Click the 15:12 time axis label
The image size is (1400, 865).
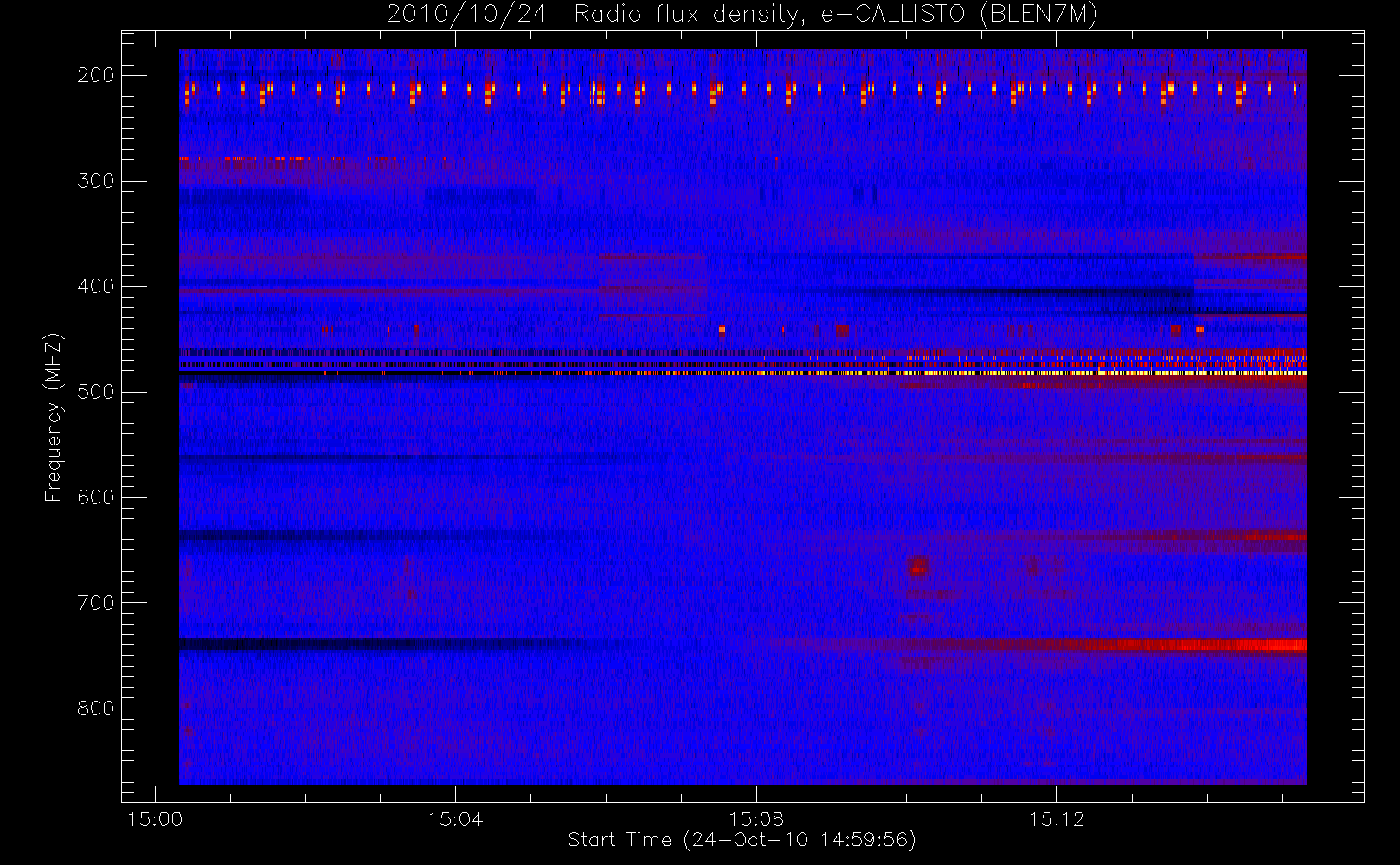point(1056,819)
